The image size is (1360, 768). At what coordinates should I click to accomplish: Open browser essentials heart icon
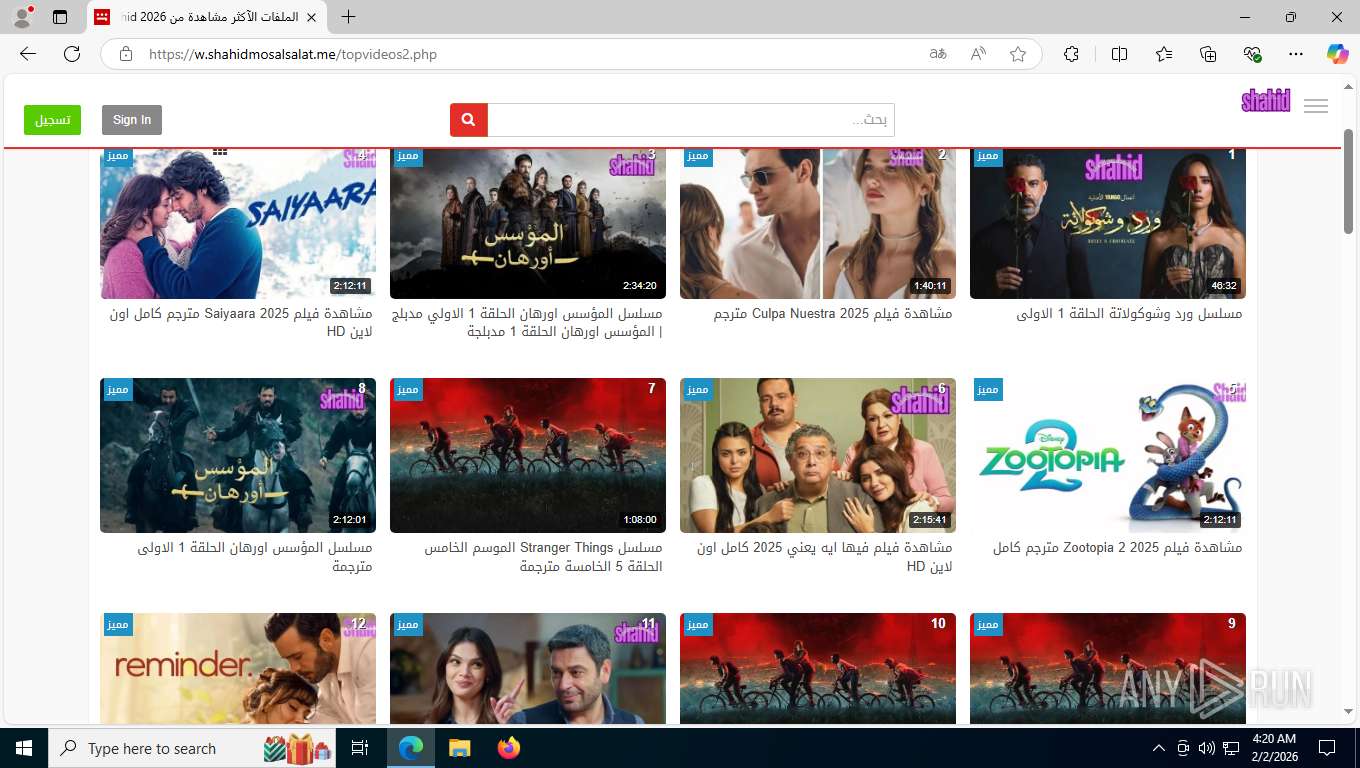click(x=1252, y=54)
